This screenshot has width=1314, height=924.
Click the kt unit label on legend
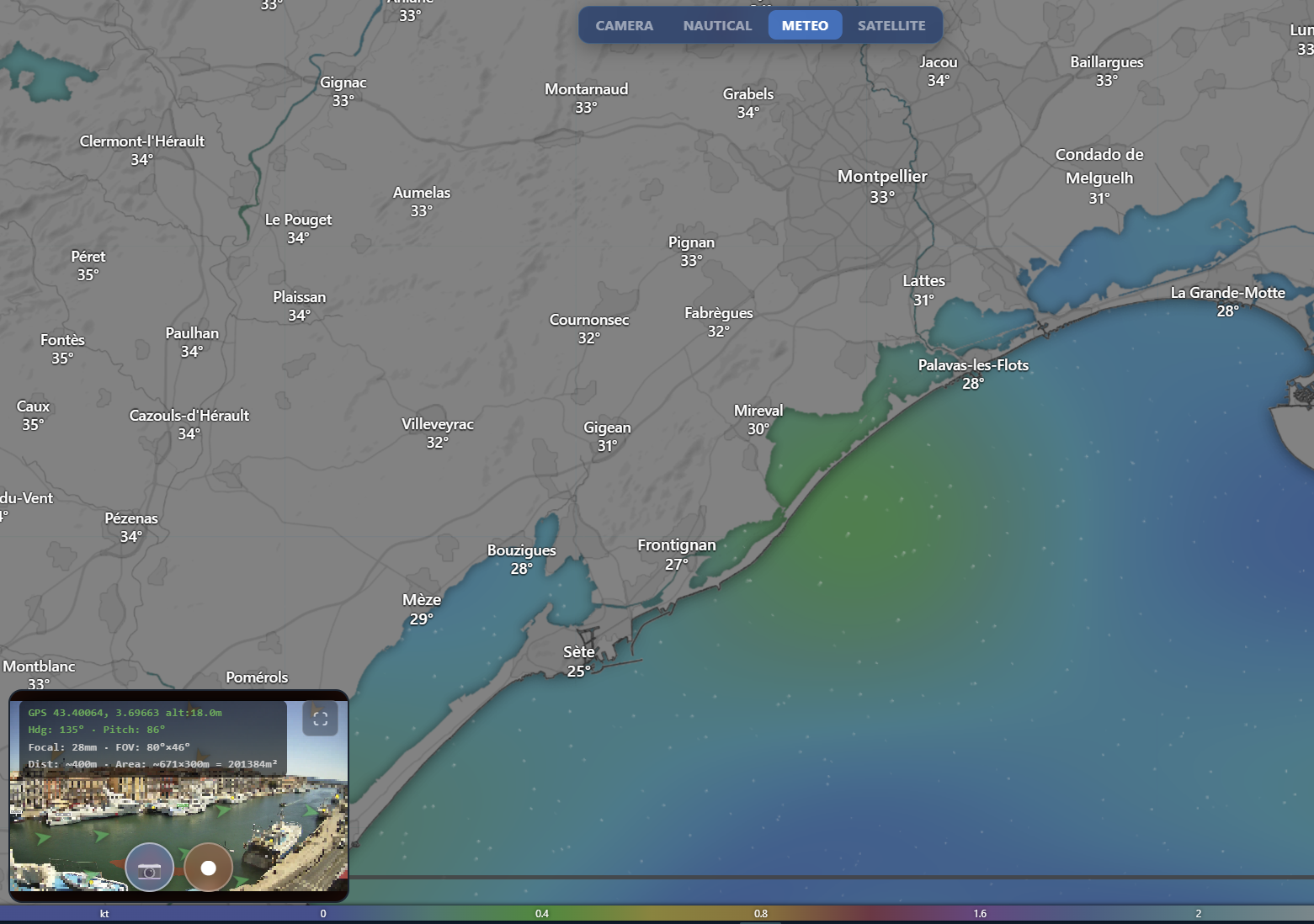(104, 913)
